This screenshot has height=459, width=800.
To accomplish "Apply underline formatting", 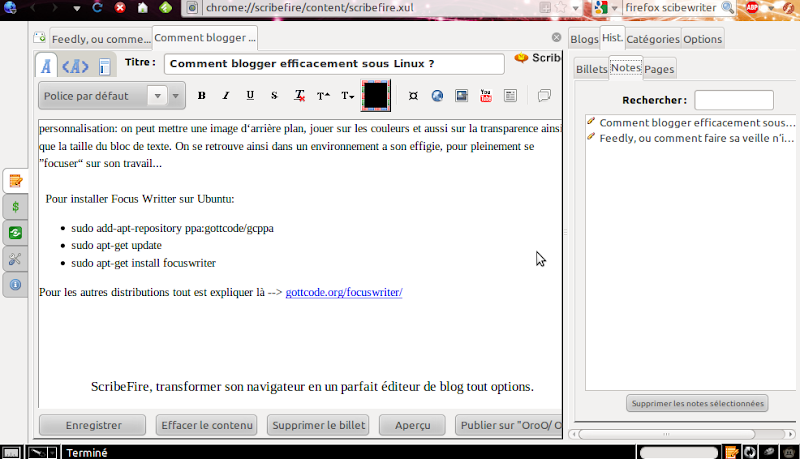I will (x=250, y=95).
